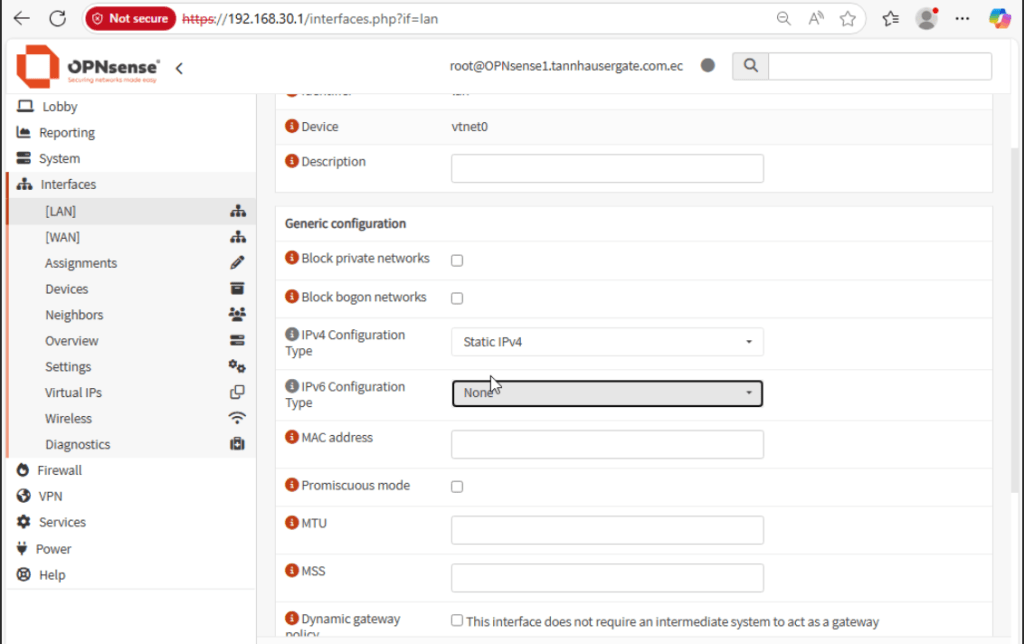Collapse the sidebar using the chevron arrow
Screen dimensions: 1024x644
pos(179,68)
